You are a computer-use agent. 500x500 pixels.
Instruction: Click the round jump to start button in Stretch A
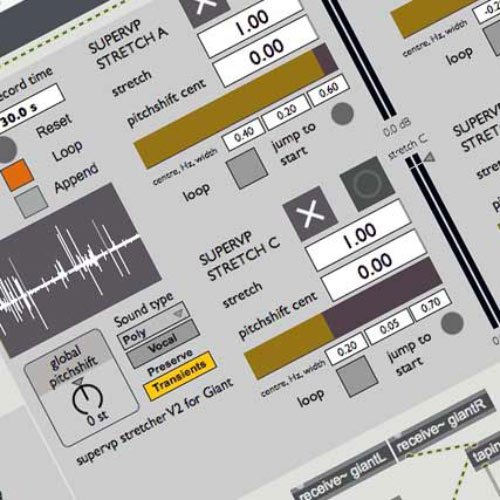(x=342, y=114)
